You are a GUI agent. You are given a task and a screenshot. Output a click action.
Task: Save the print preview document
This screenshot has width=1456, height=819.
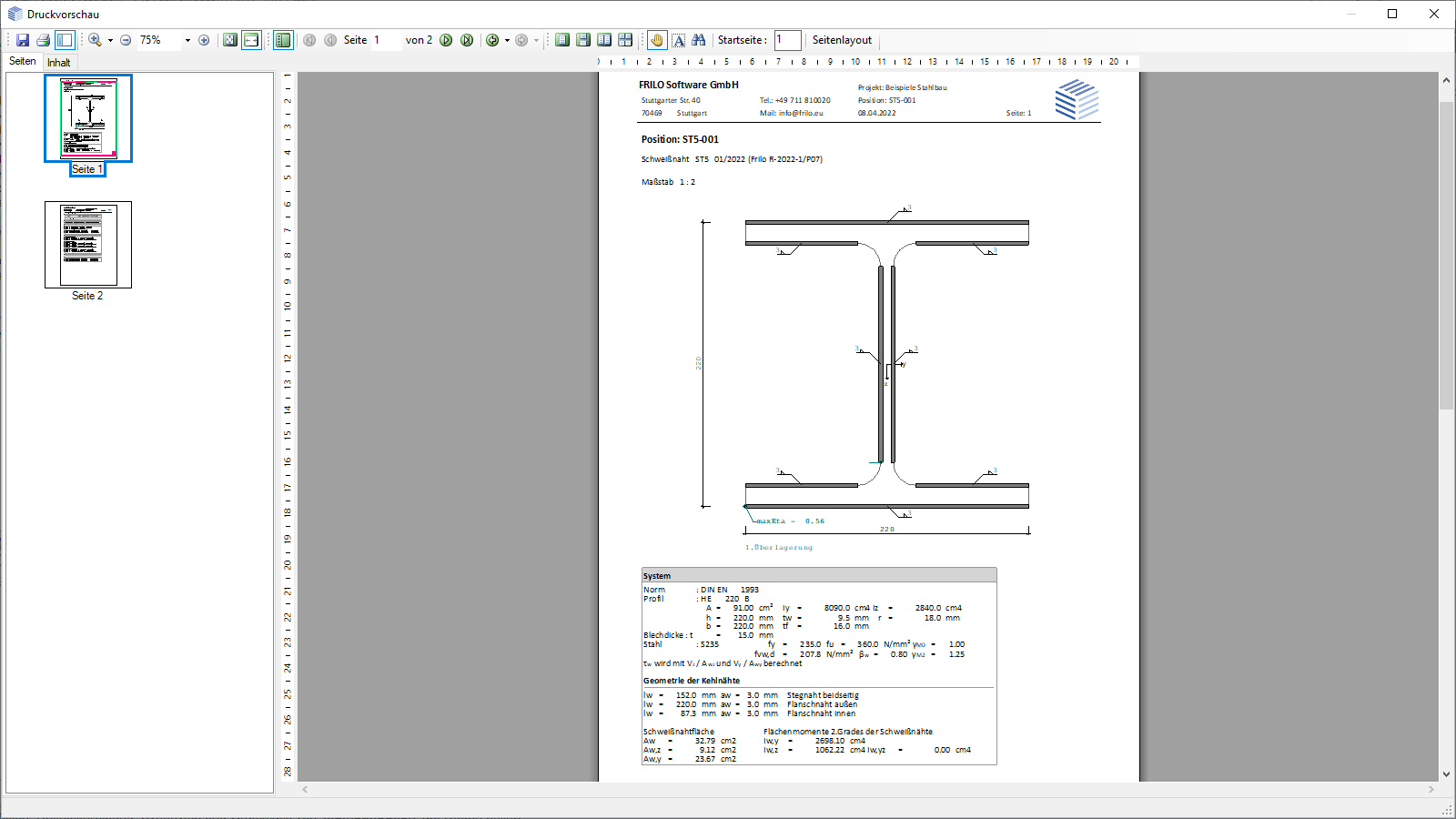(23, 40)
